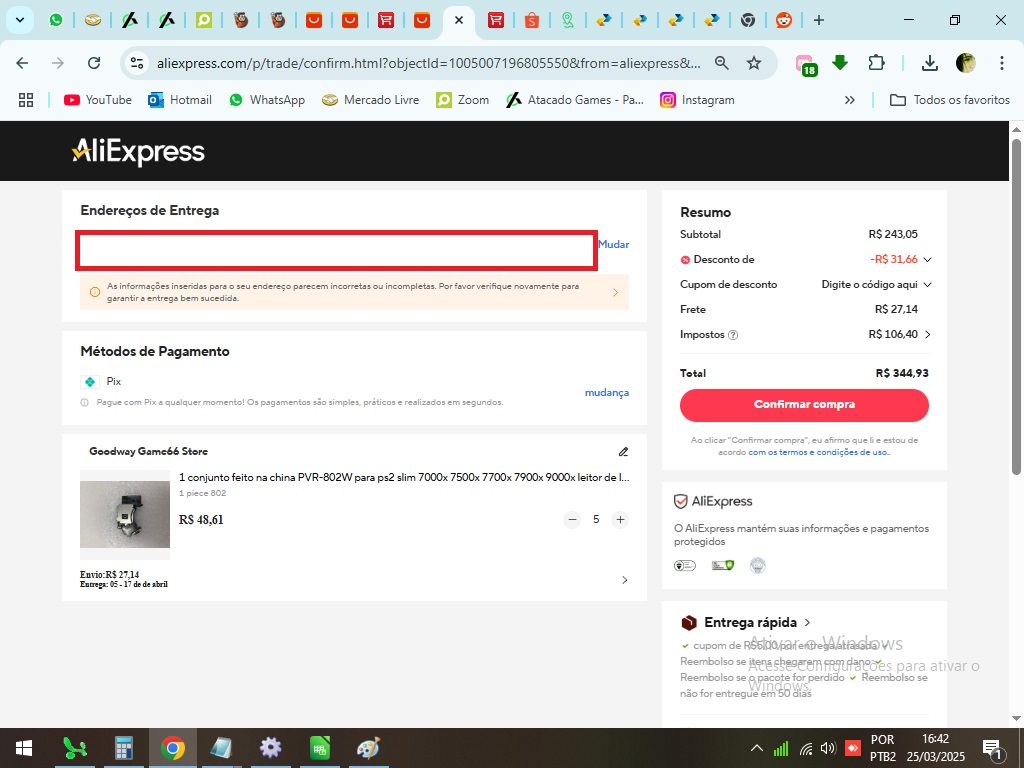Click the Impostos help question icon
1024x768 pixels.
click(733, 335)
